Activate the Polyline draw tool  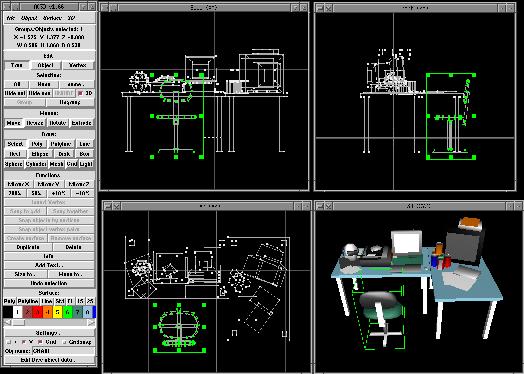point(61,144)
